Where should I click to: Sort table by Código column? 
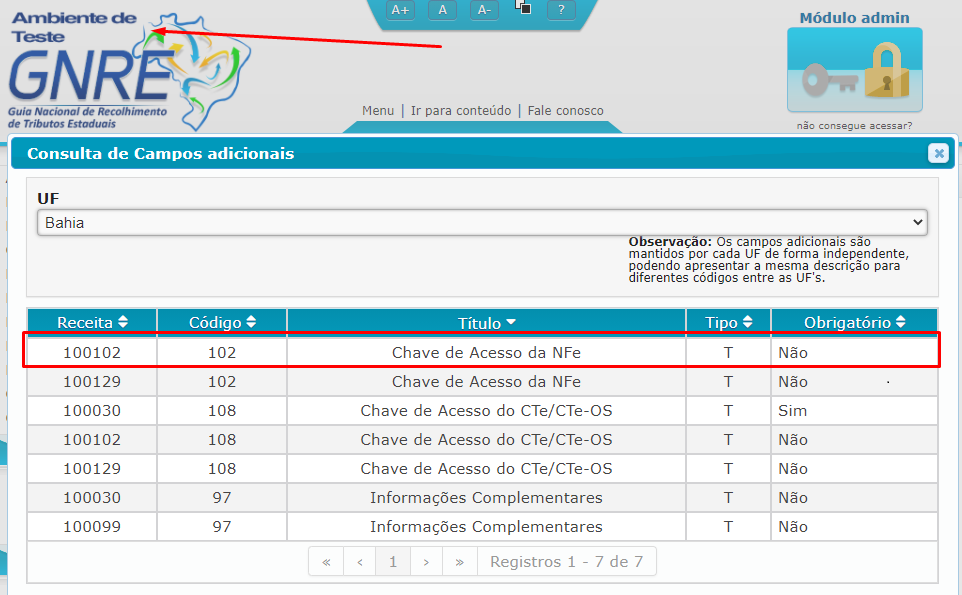(x=222, y=322)
